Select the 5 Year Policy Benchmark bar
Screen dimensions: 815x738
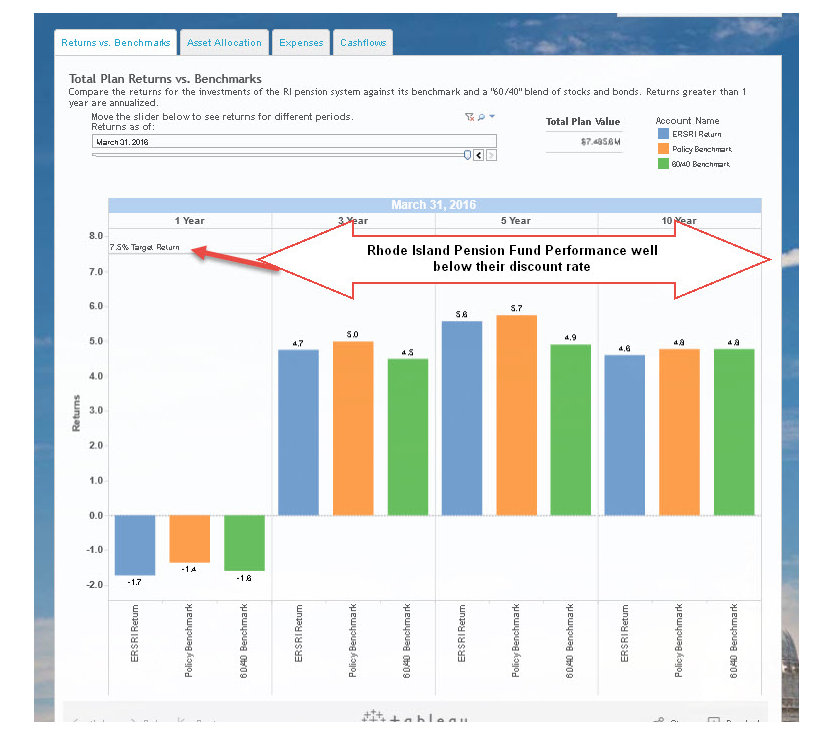[517, 415]
